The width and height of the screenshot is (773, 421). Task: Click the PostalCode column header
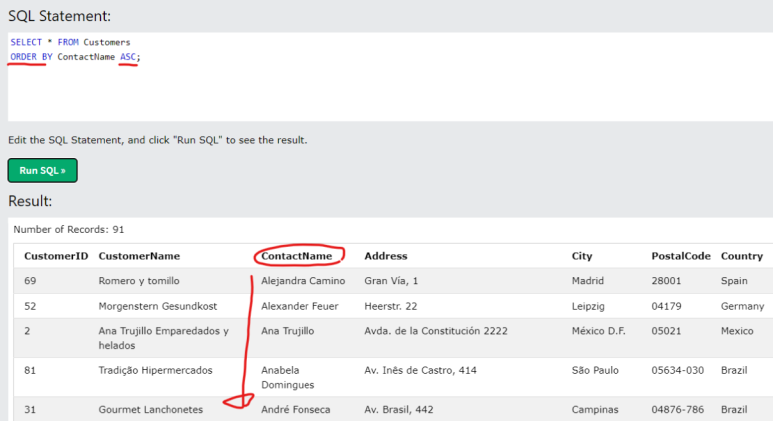point(681,256)
